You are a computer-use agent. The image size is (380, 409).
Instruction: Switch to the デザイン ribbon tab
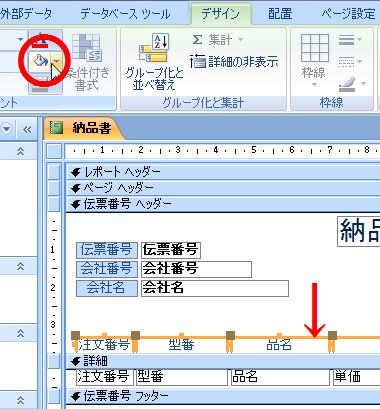click(221, 13)
